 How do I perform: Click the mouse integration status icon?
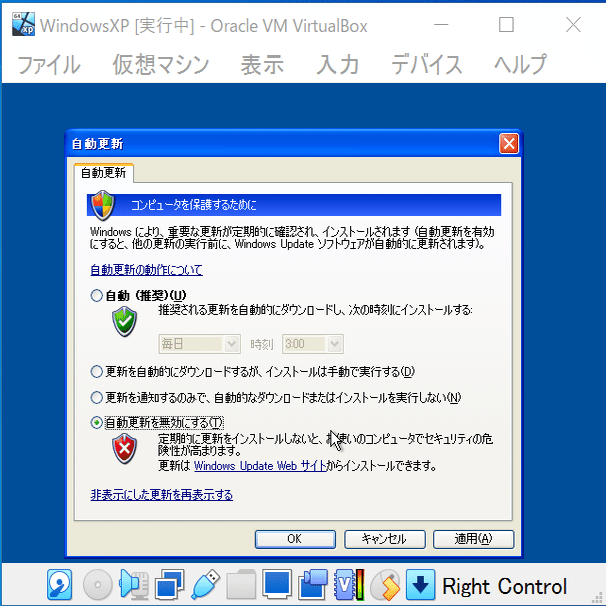[385, 584]
